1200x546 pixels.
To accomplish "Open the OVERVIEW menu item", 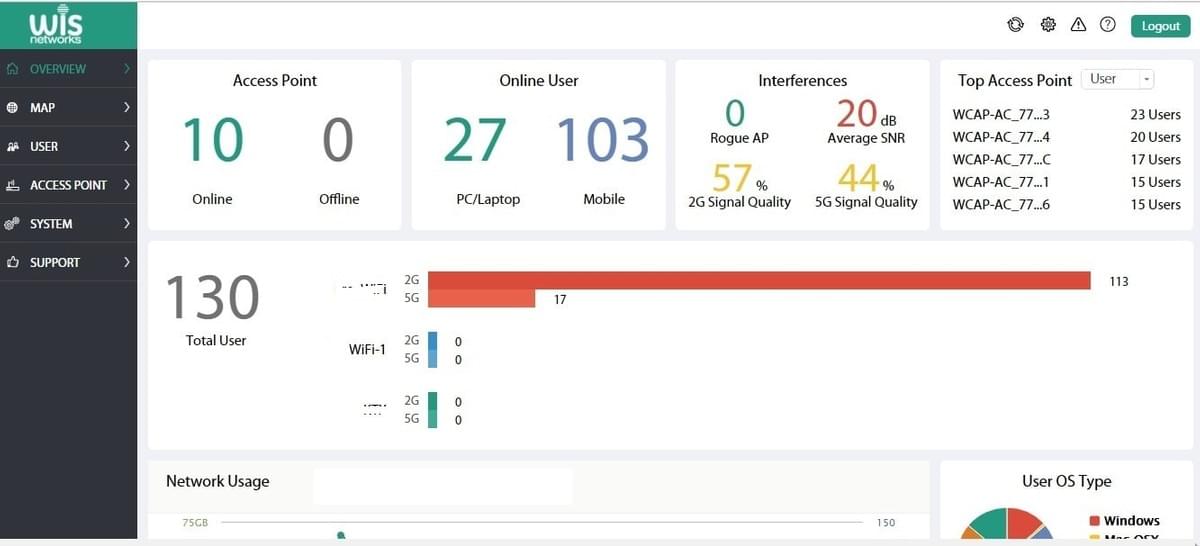I will 68,69.
